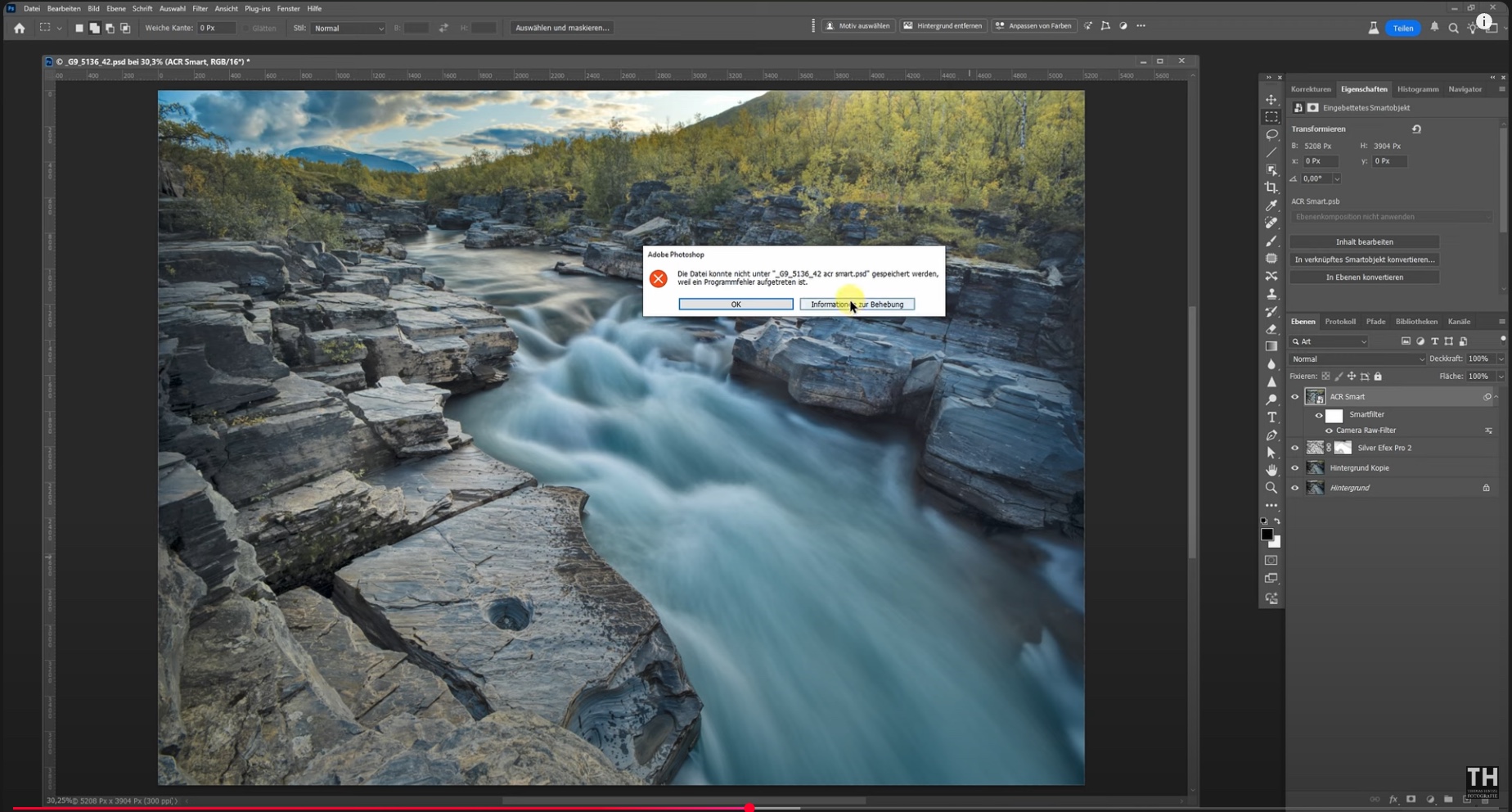Open the Stil dropdown set to Normal
This screenshot has width=1512, height=812.
349,29
